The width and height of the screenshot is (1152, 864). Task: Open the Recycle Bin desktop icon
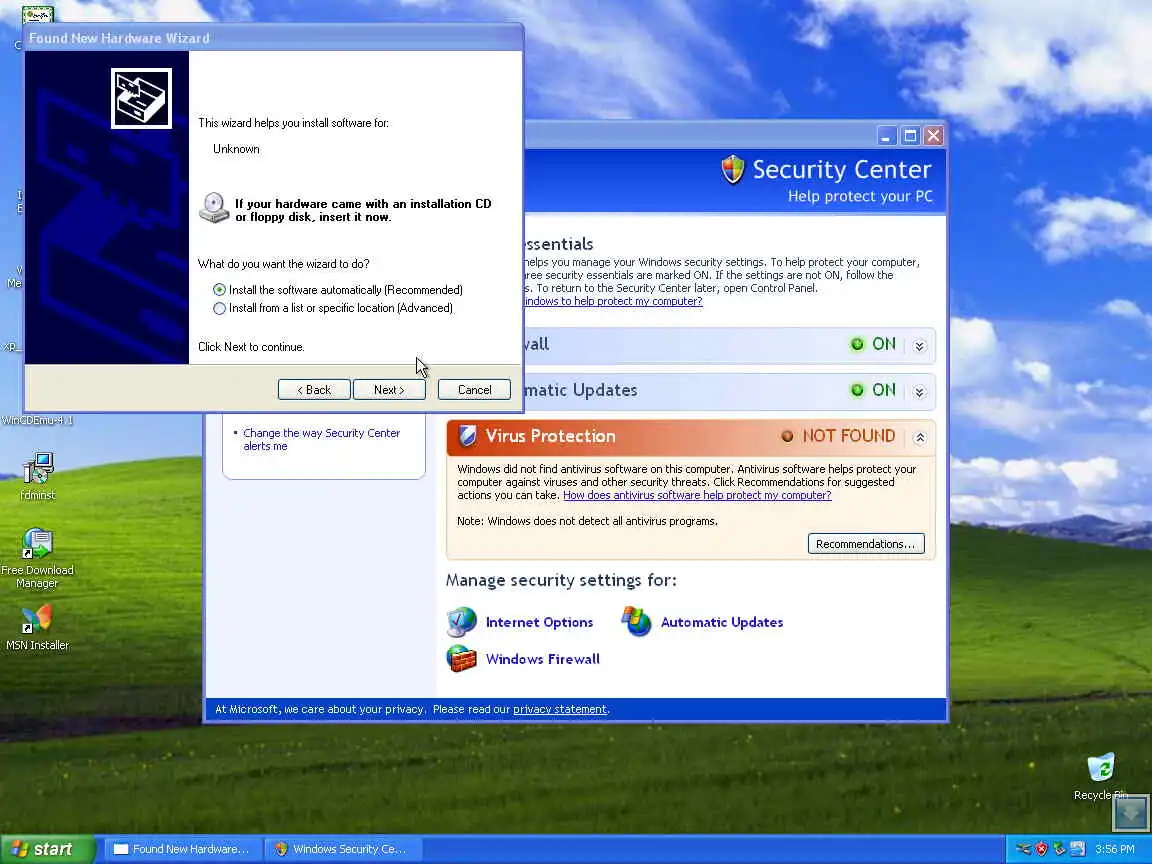click(1100, 776)
